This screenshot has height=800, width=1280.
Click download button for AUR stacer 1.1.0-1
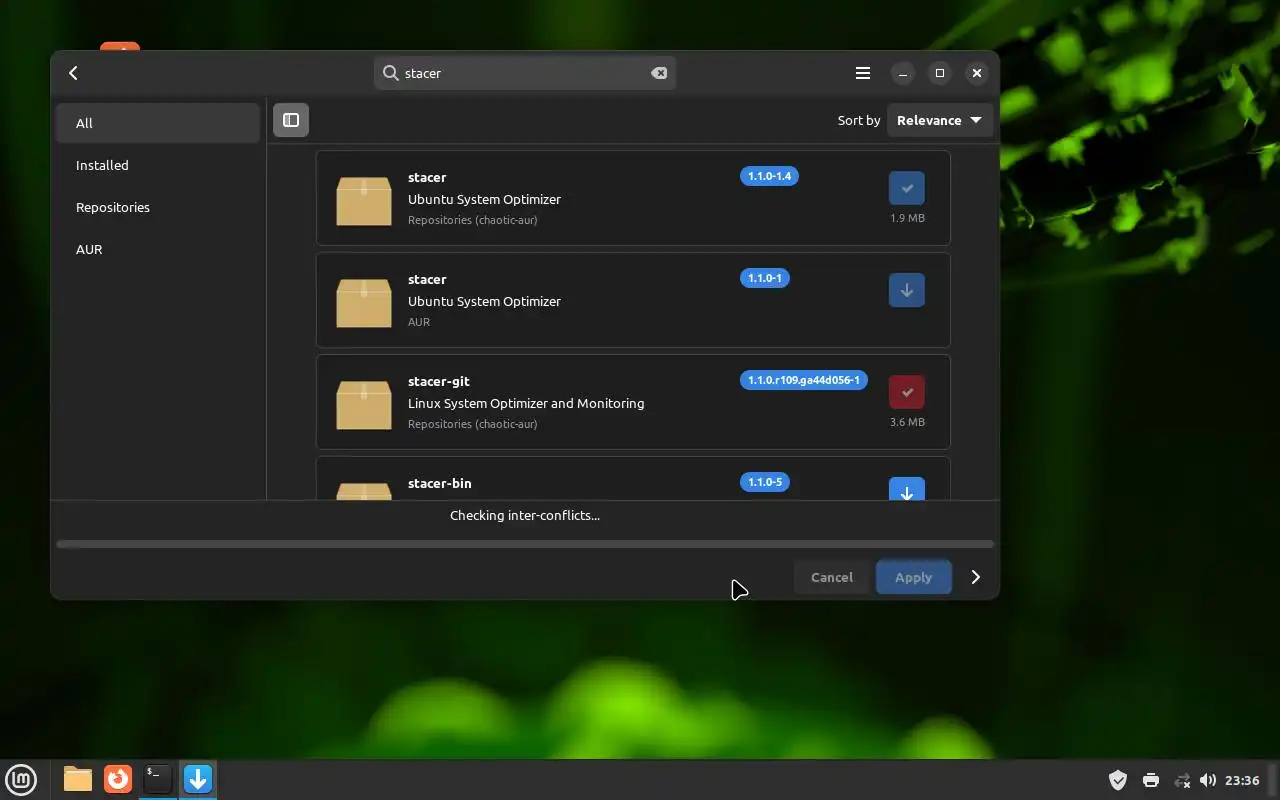[x=907, y=290]
